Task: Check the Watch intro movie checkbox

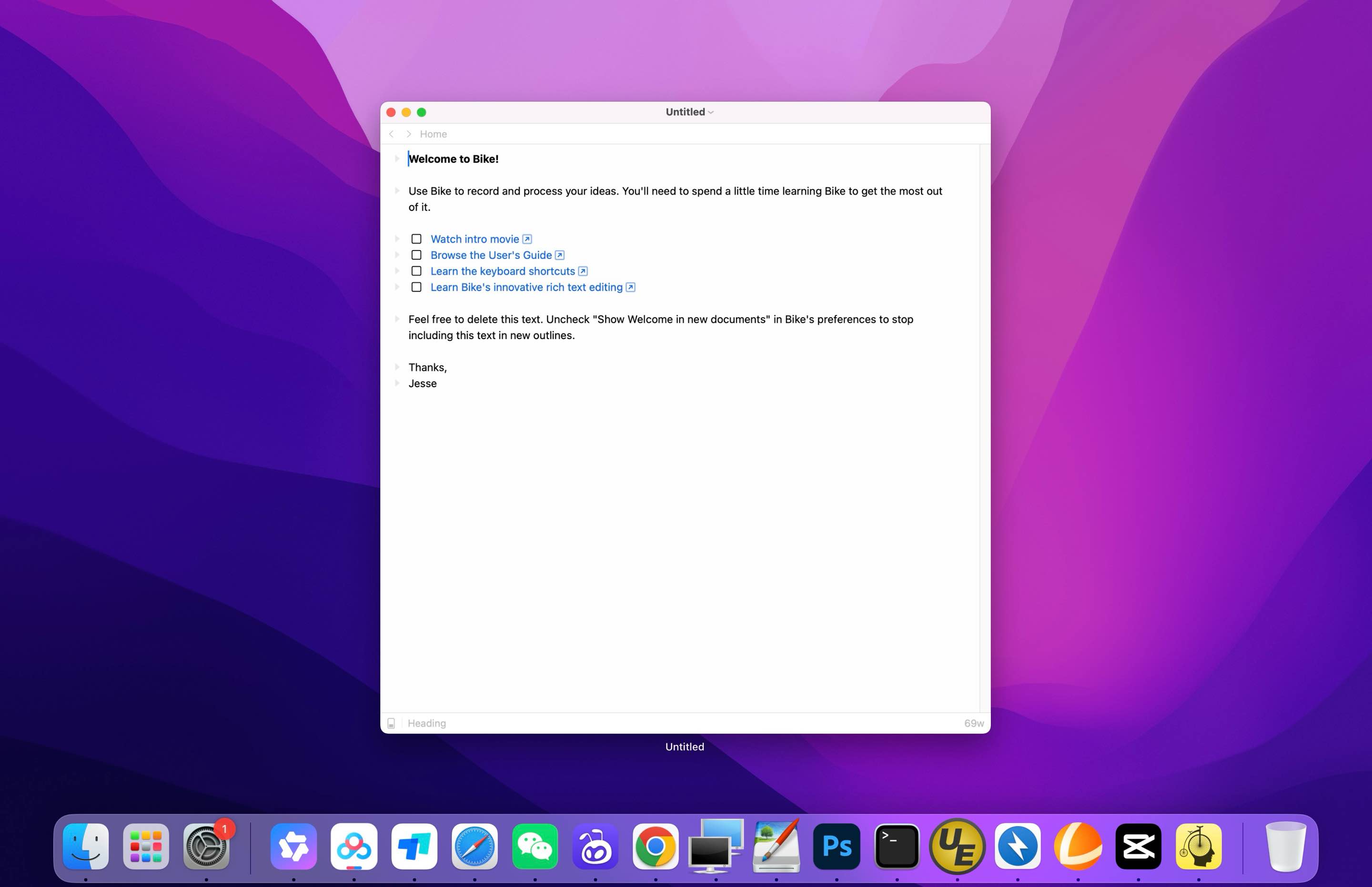Action: (x=416, y=239)
